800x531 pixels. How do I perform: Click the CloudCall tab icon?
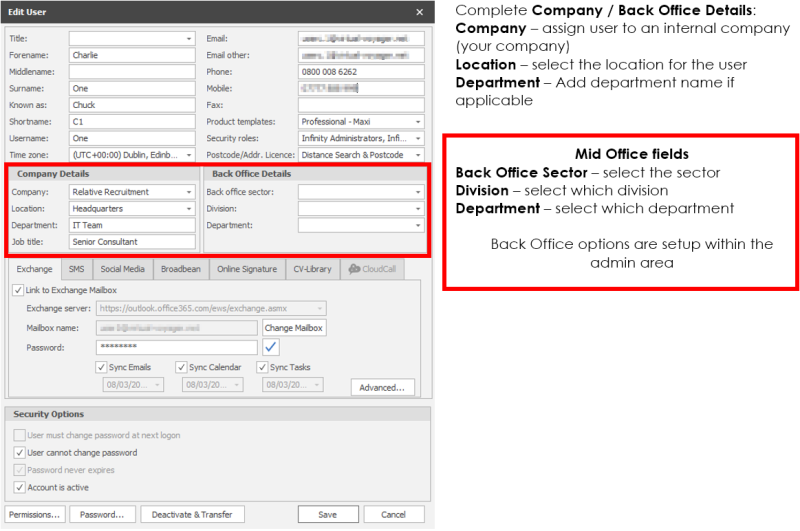pos(355,269)
